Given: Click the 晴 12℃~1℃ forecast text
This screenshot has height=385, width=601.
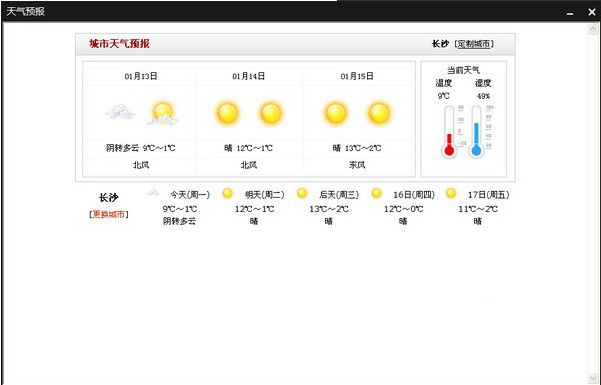Looking at the screenshot, I should click(x=249, y=148).
